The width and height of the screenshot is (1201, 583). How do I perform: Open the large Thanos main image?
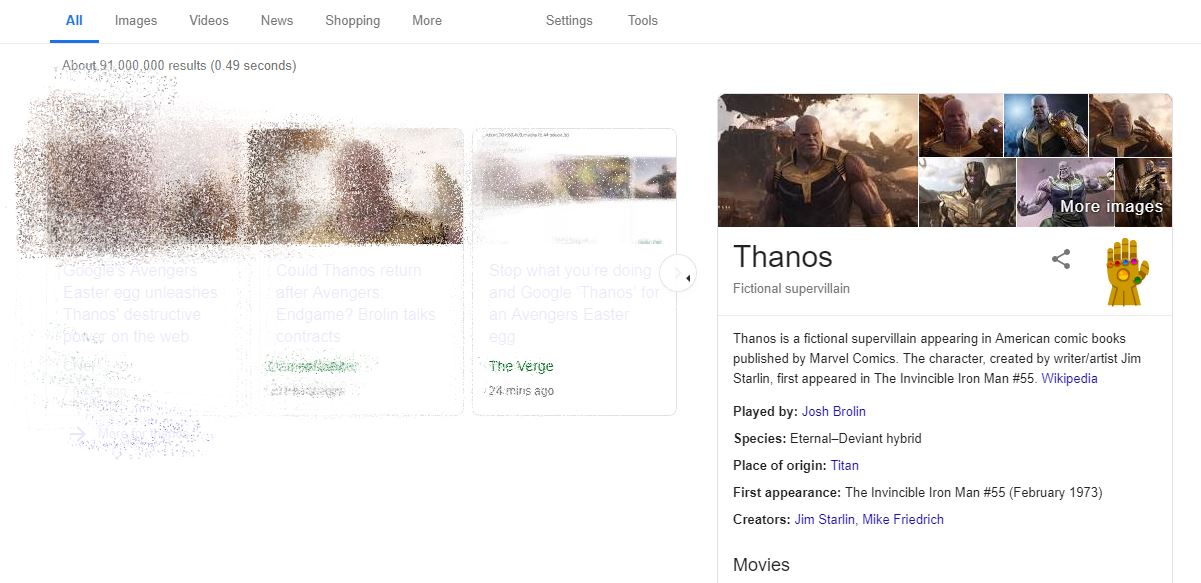point(817,160)
